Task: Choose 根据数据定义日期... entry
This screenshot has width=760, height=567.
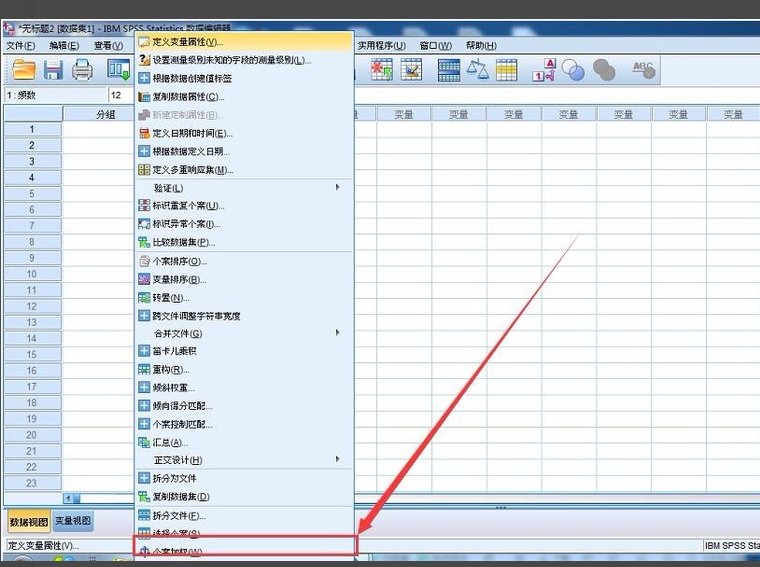Action: (244, 151)
